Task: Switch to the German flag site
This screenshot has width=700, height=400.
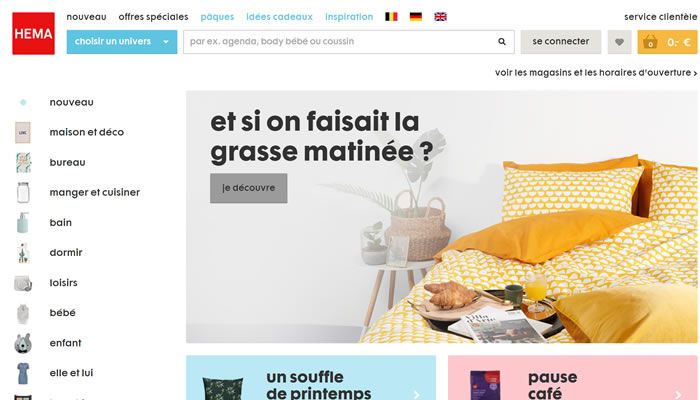Action: click(416, 17)
